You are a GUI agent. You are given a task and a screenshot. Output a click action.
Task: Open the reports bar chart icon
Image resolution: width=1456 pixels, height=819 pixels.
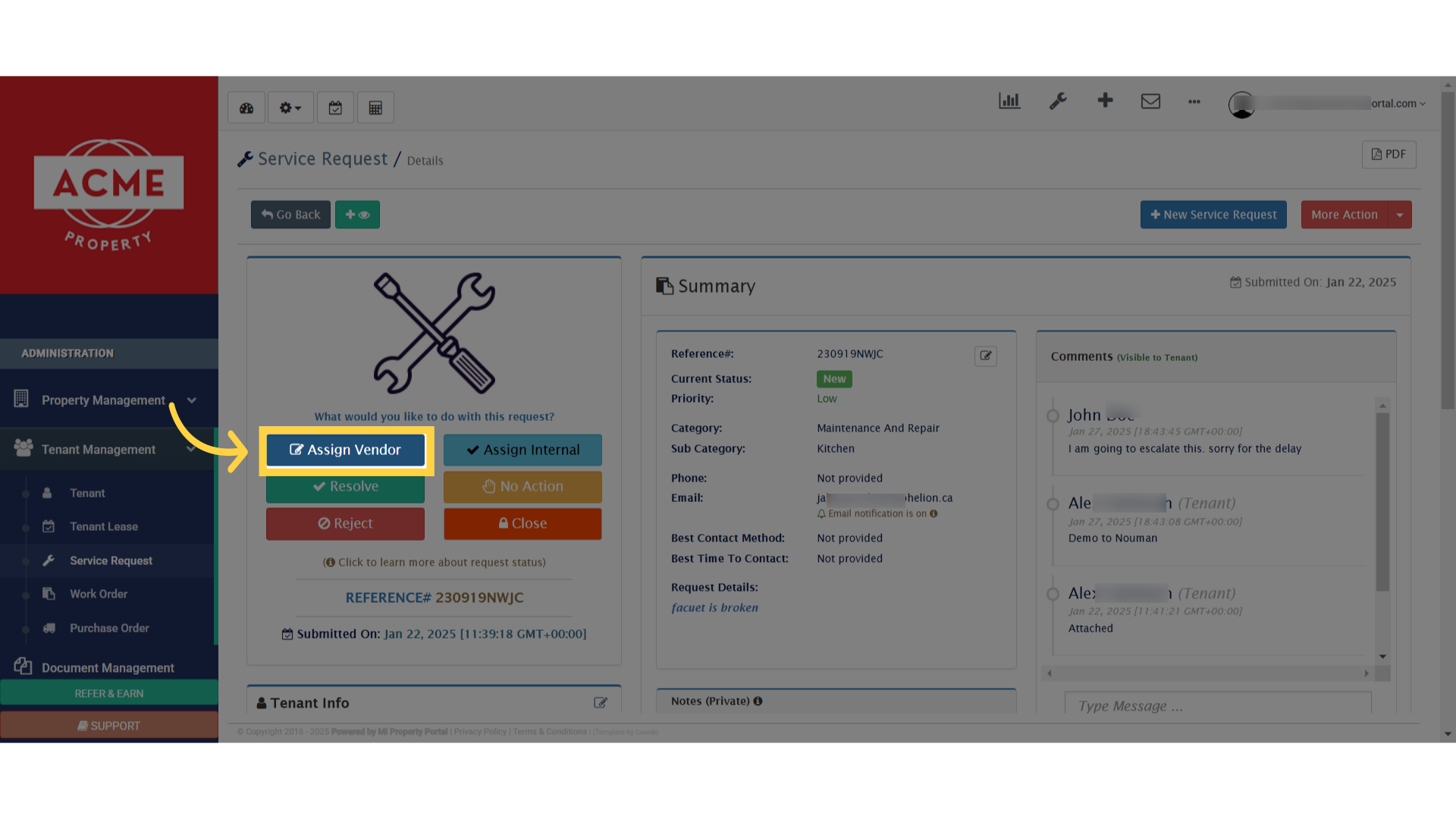coord(1009,100)
